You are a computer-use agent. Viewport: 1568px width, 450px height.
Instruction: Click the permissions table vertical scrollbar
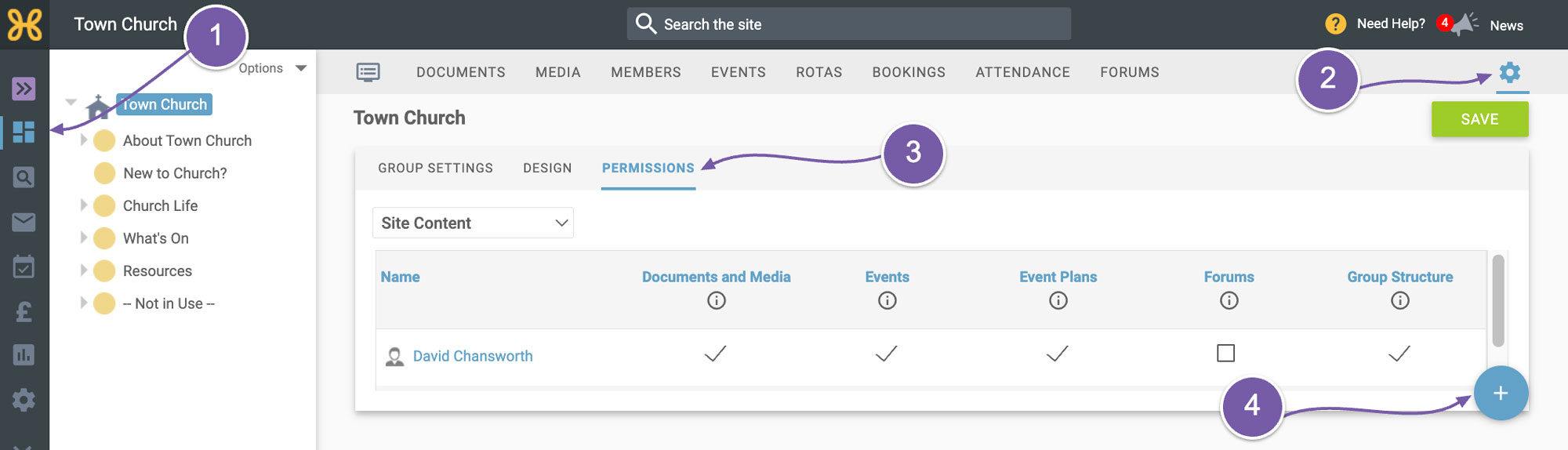(1498, 301)
